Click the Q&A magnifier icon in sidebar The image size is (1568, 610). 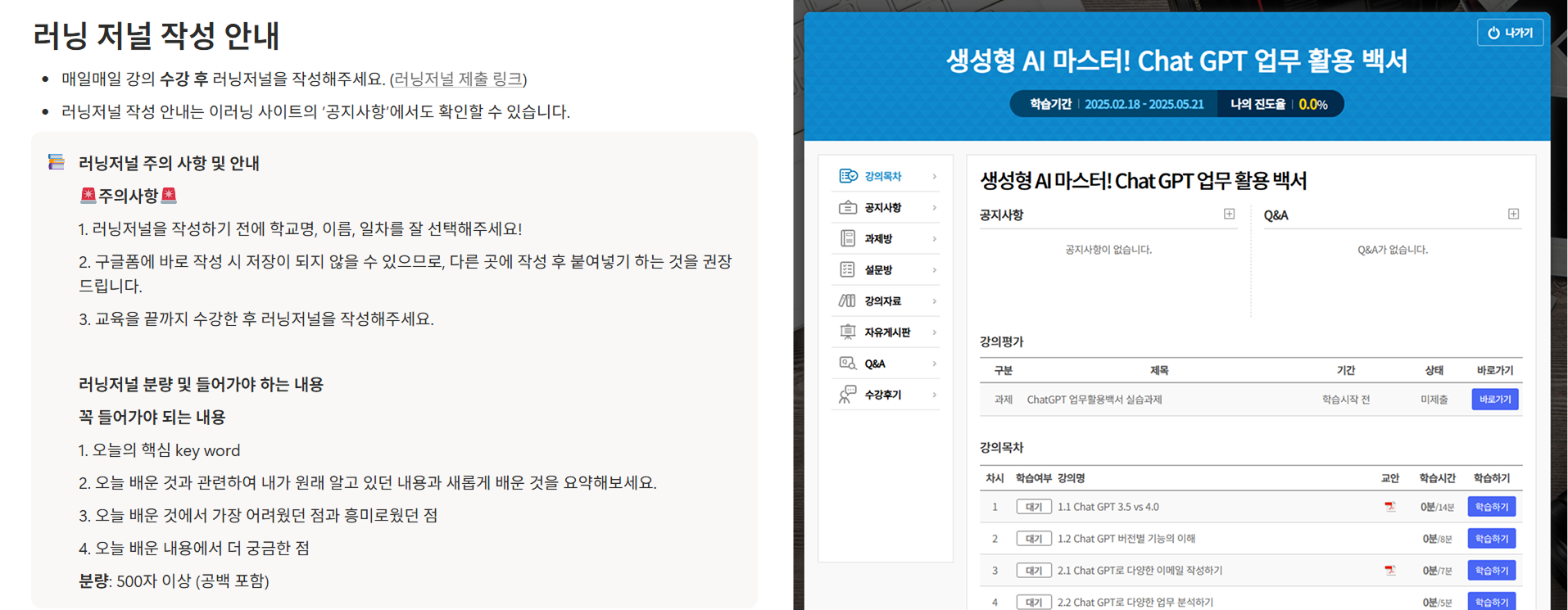848,363
